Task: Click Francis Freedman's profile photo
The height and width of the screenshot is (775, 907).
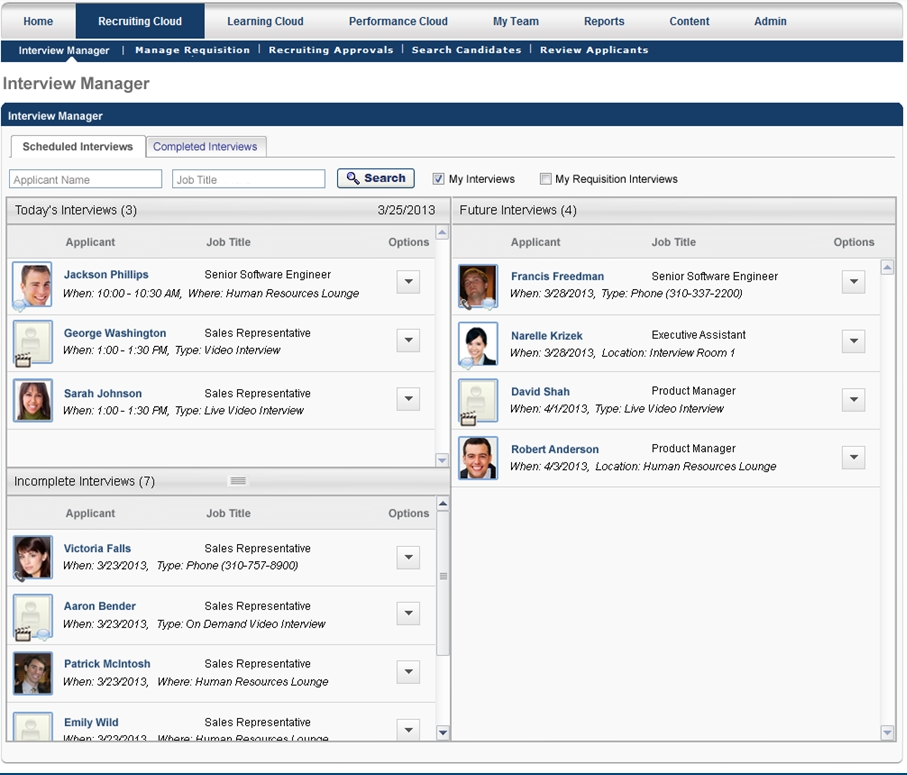Action: pyautogui.click(x=478, y=285)
